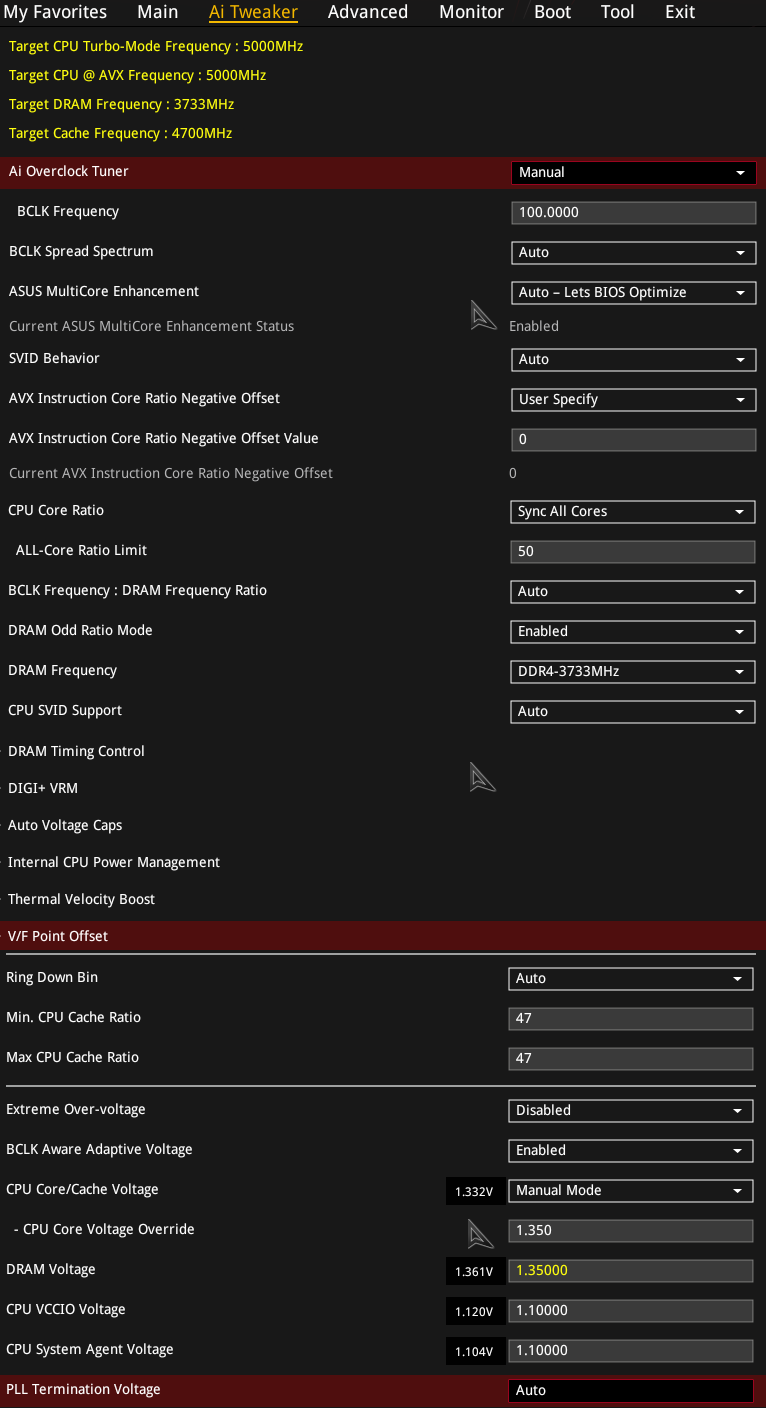
Task: Click Target Cache Frequency : 4700MHz text
Action: [x=120, y=133]
